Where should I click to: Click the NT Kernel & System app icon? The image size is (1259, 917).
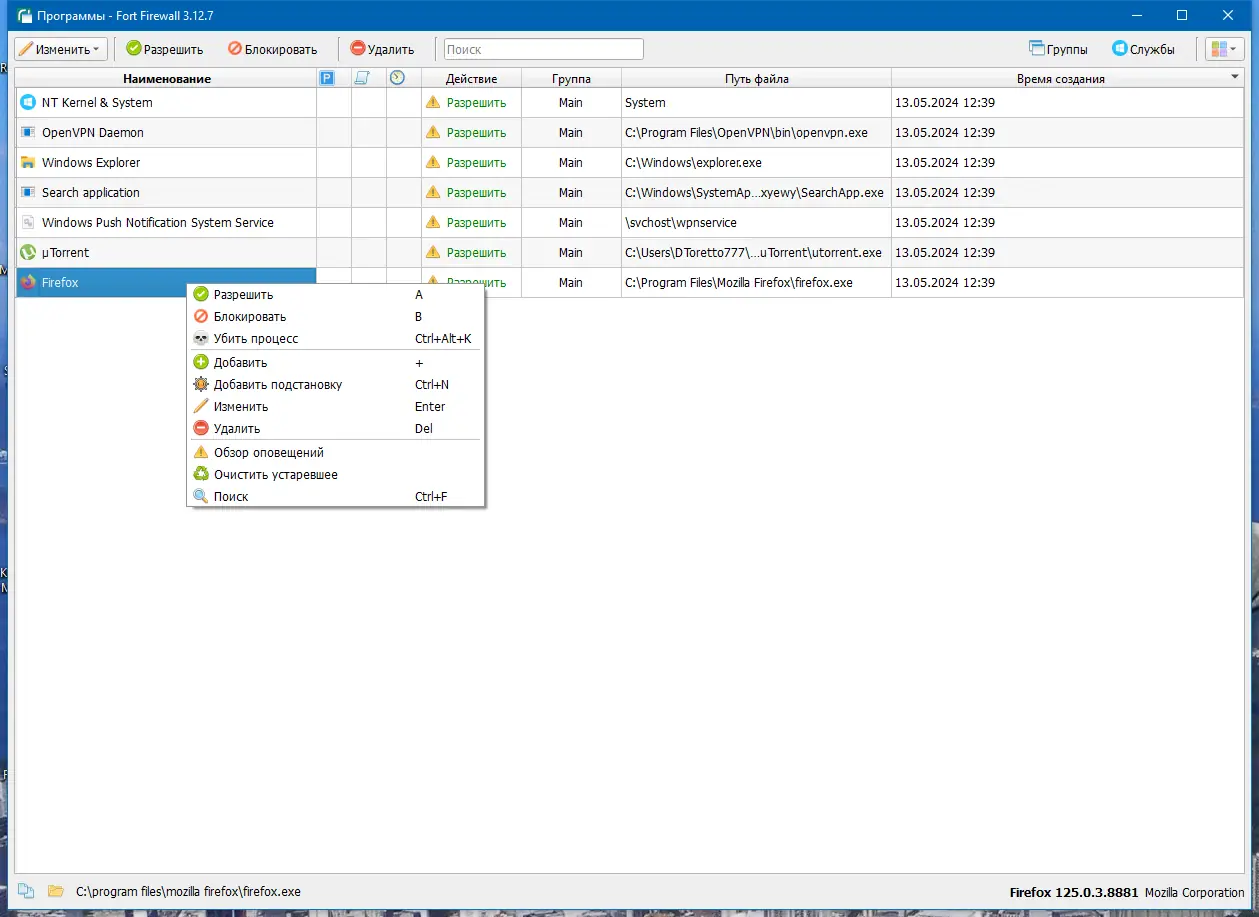(28, 102)
